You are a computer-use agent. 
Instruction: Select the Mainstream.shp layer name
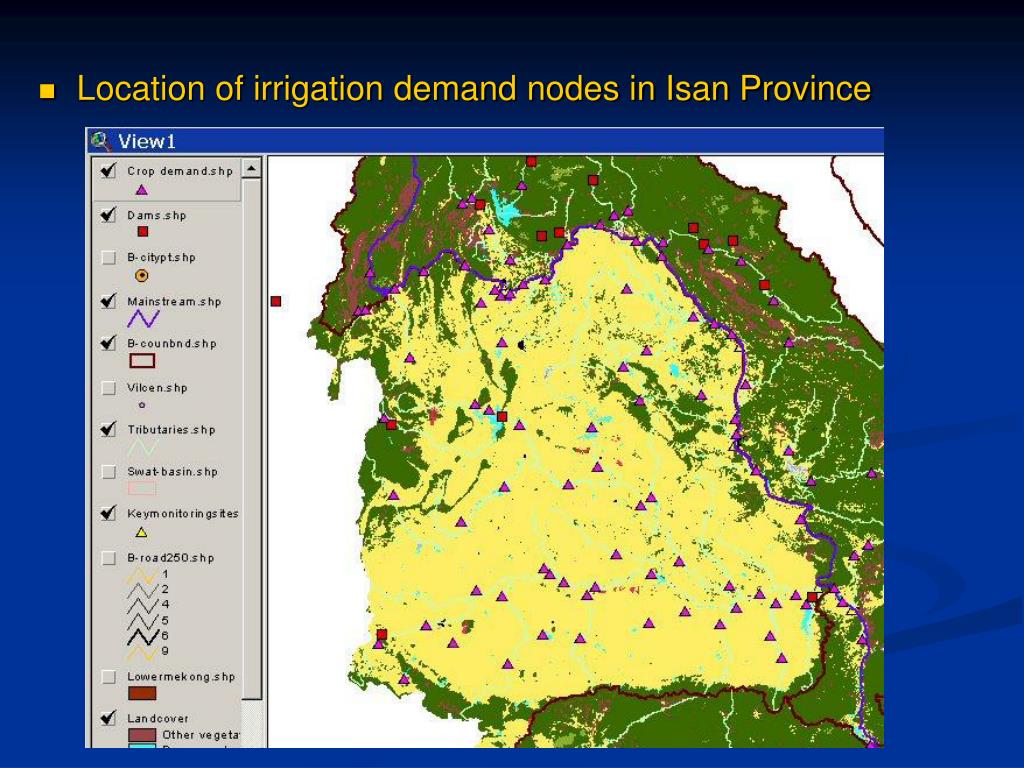click(174, 302)
